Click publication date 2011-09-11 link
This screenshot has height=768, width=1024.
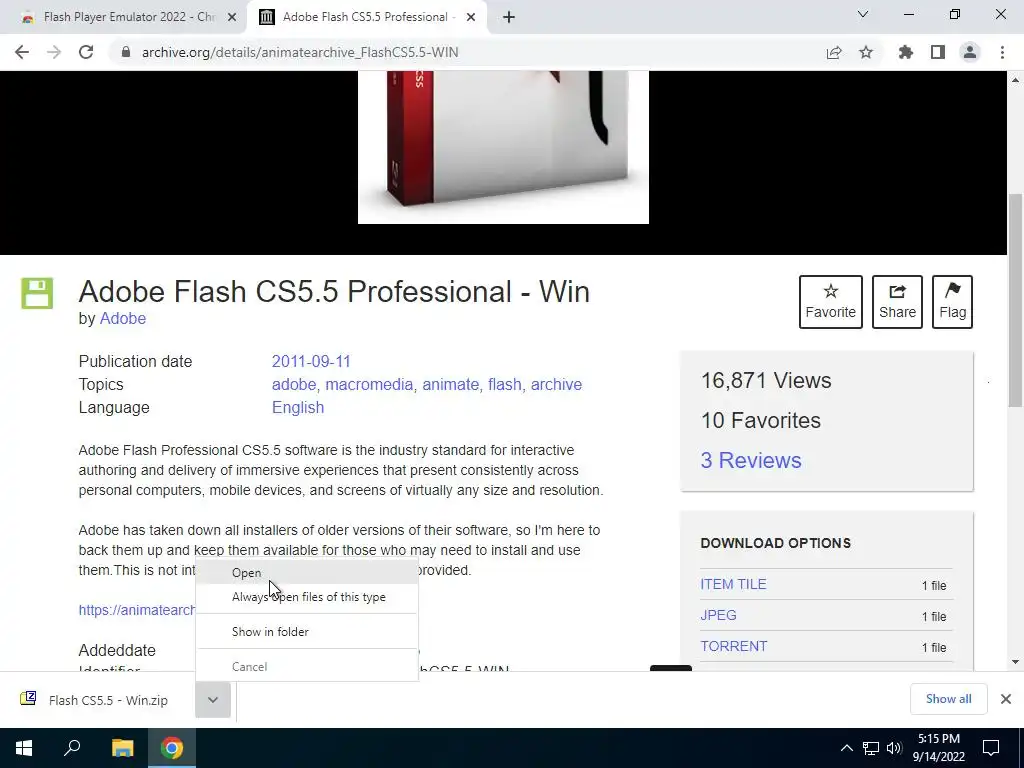click(x=311, y=362)
